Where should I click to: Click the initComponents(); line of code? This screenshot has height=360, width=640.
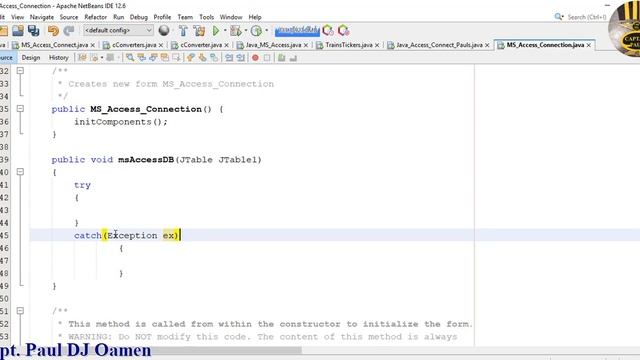coord(121,122)
